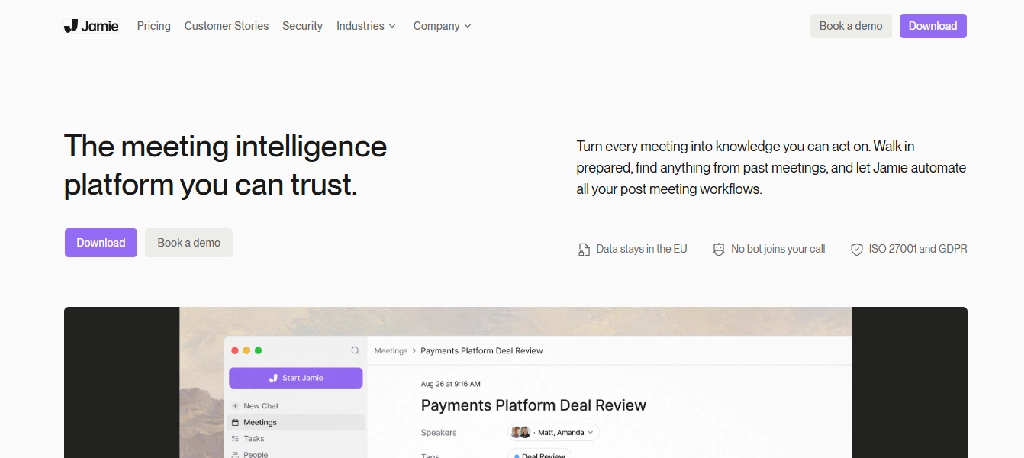
Task: Expand the Company dropdown menu
Action: pyautogui.click(x=442, y=26)
